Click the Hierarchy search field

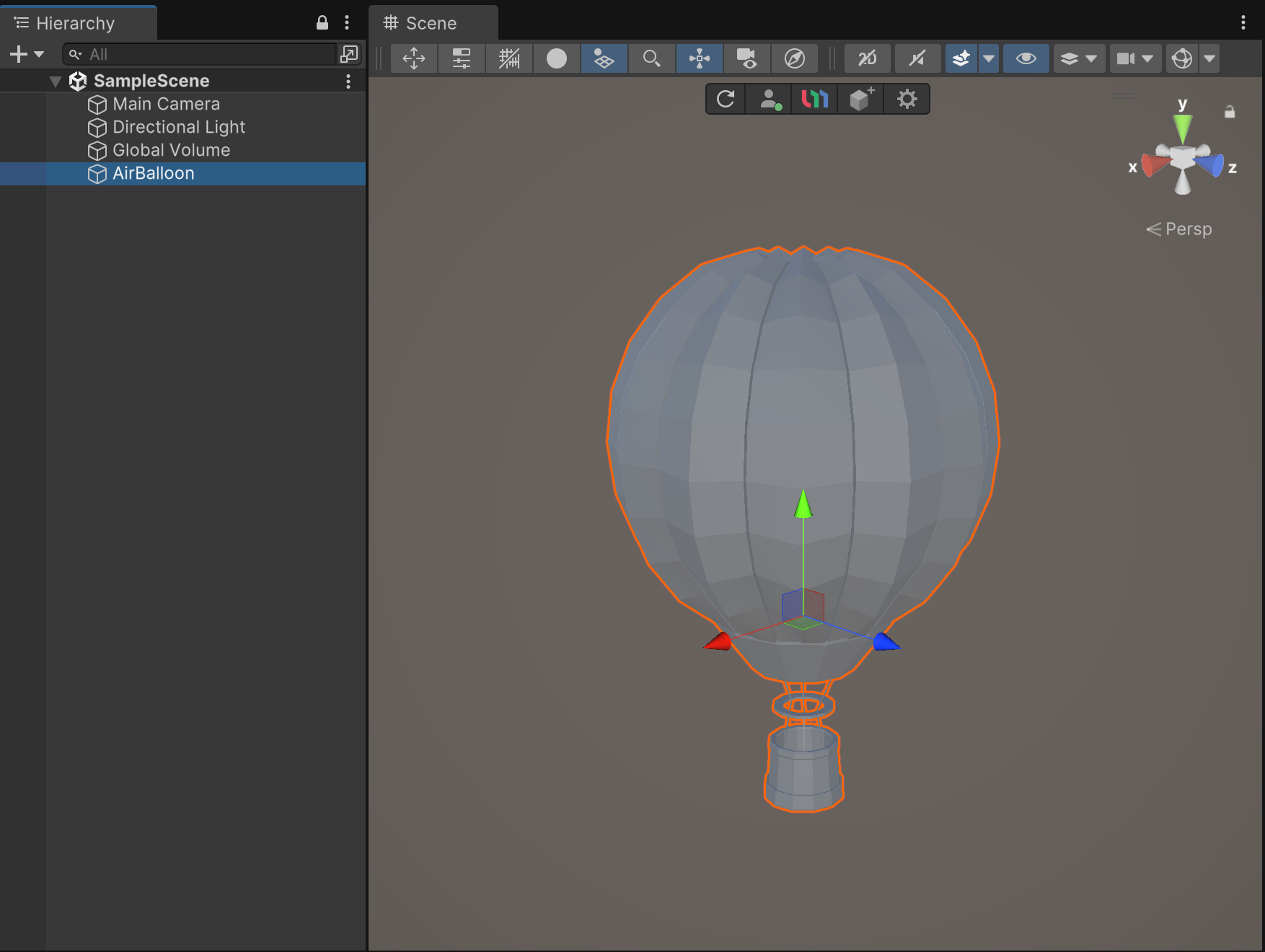(x=200, y=54)
